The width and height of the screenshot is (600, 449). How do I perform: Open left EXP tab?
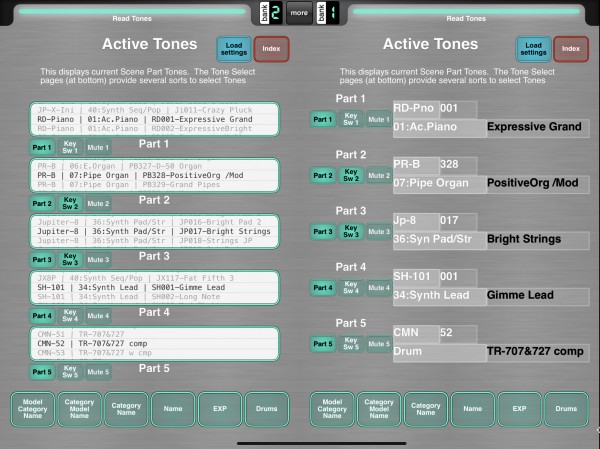click(x=220, y=409)
